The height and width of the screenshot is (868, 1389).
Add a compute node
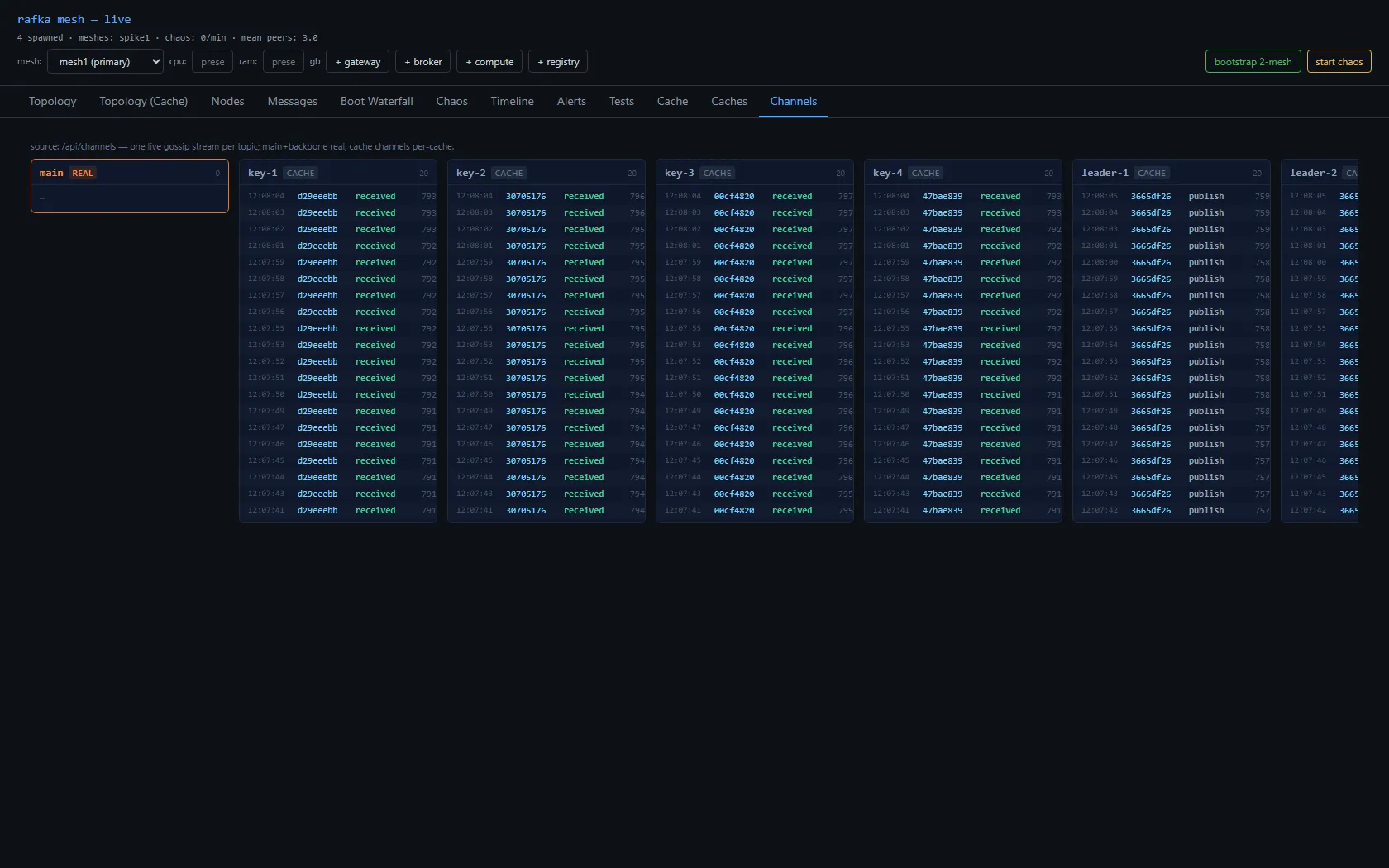click(489, 62)
